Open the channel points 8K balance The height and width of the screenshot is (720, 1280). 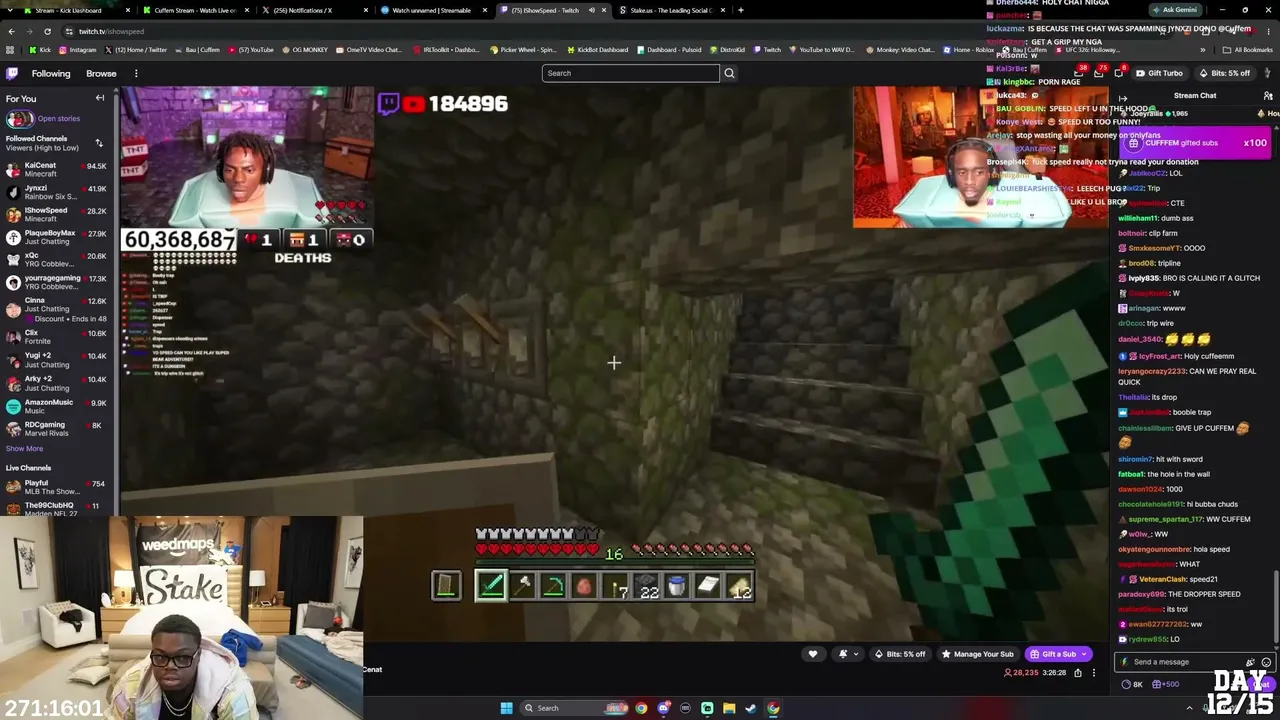1132,684
